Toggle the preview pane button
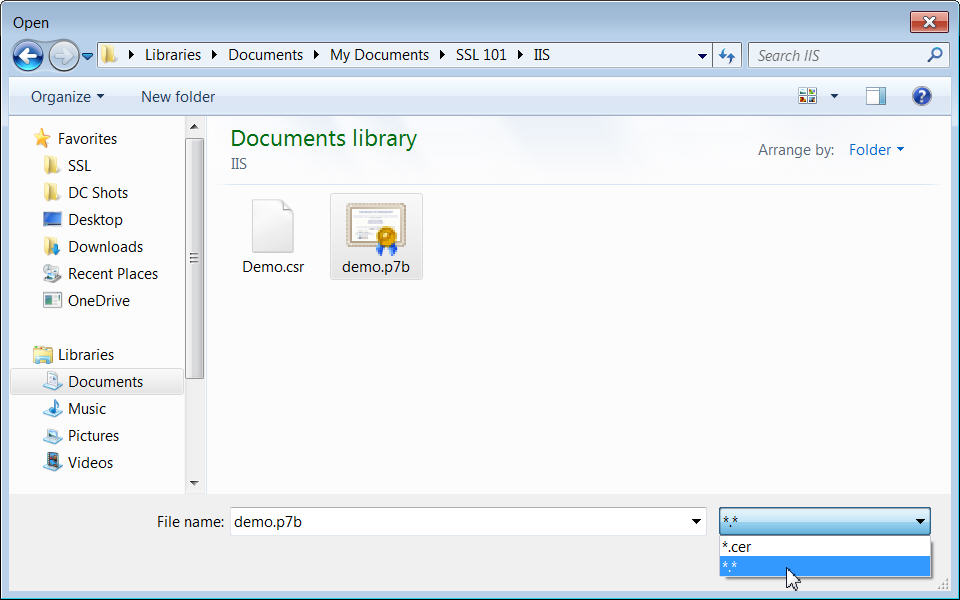This screenshot has width=960, height=600. (x=876, y=96)
